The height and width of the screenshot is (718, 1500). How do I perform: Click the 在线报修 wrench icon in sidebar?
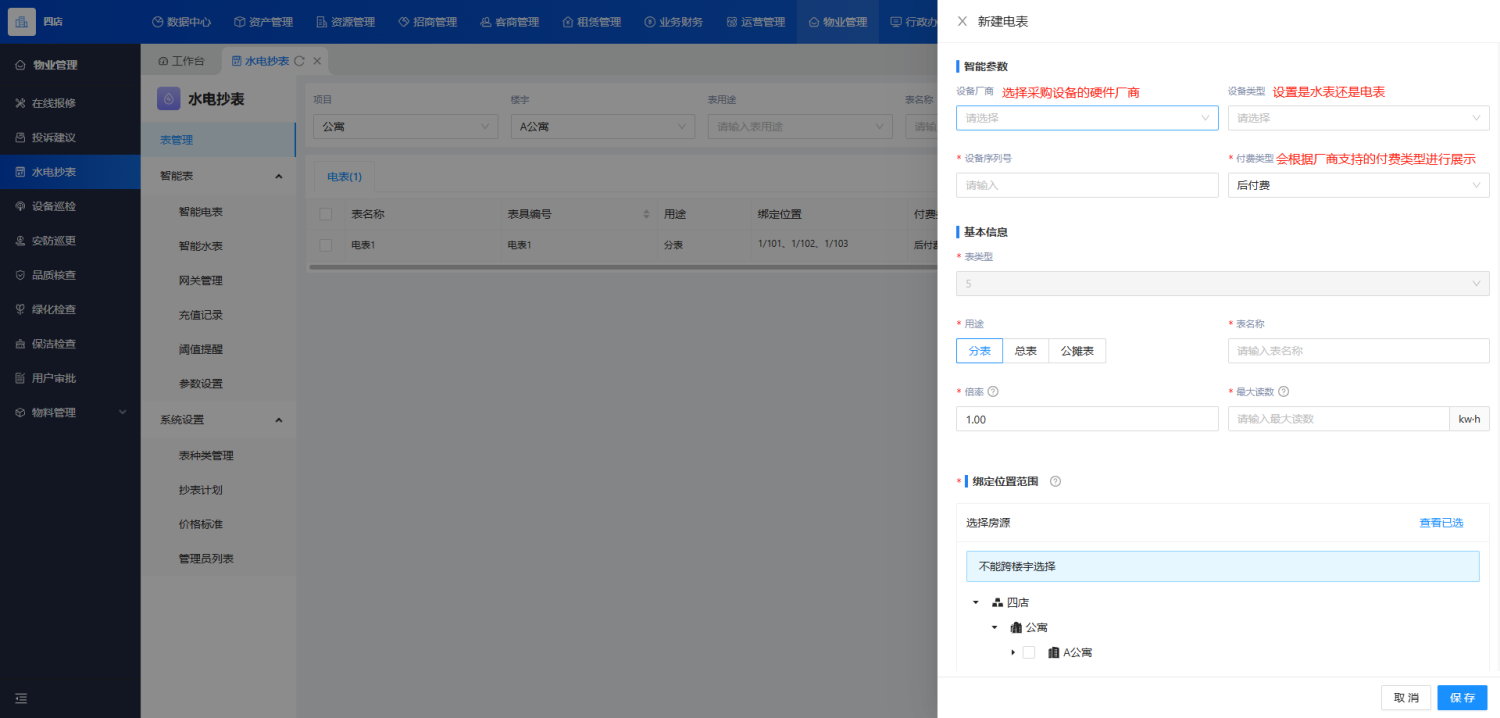pos(20,103)
